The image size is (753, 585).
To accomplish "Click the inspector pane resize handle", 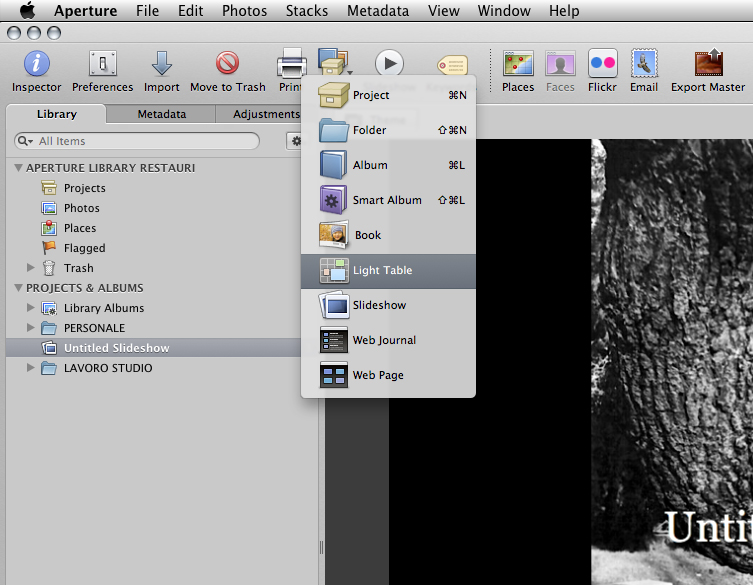I will click(321, 548).
